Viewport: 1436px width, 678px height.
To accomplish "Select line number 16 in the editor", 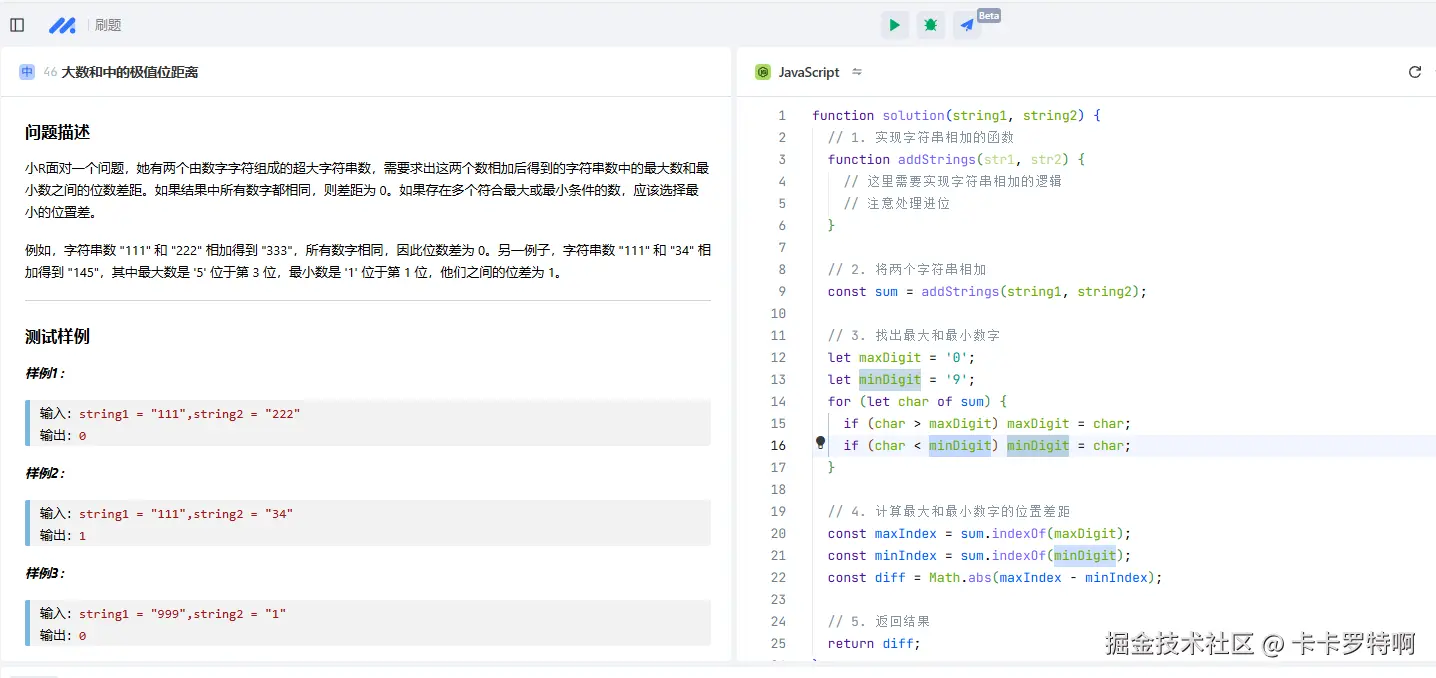I will [778, 444].
